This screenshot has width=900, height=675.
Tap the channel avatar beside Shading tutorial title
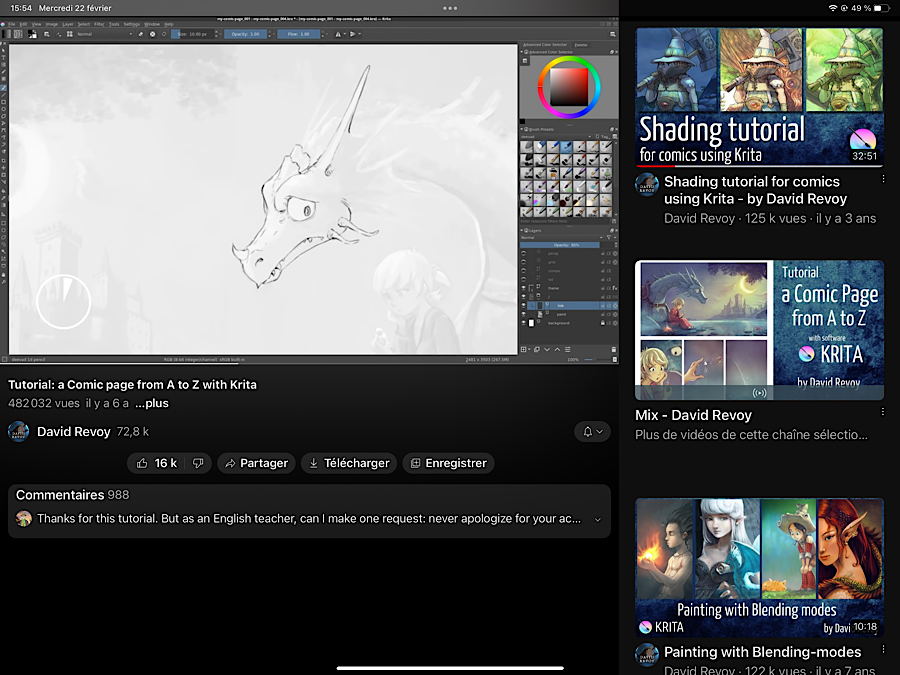pyautogui.click(x=646, y=185)
